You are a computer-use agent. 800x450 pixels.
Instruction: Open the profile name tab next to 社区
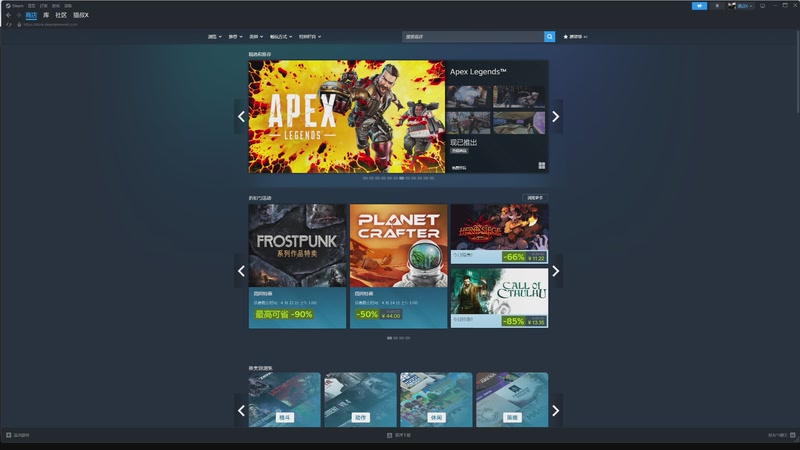81,15
